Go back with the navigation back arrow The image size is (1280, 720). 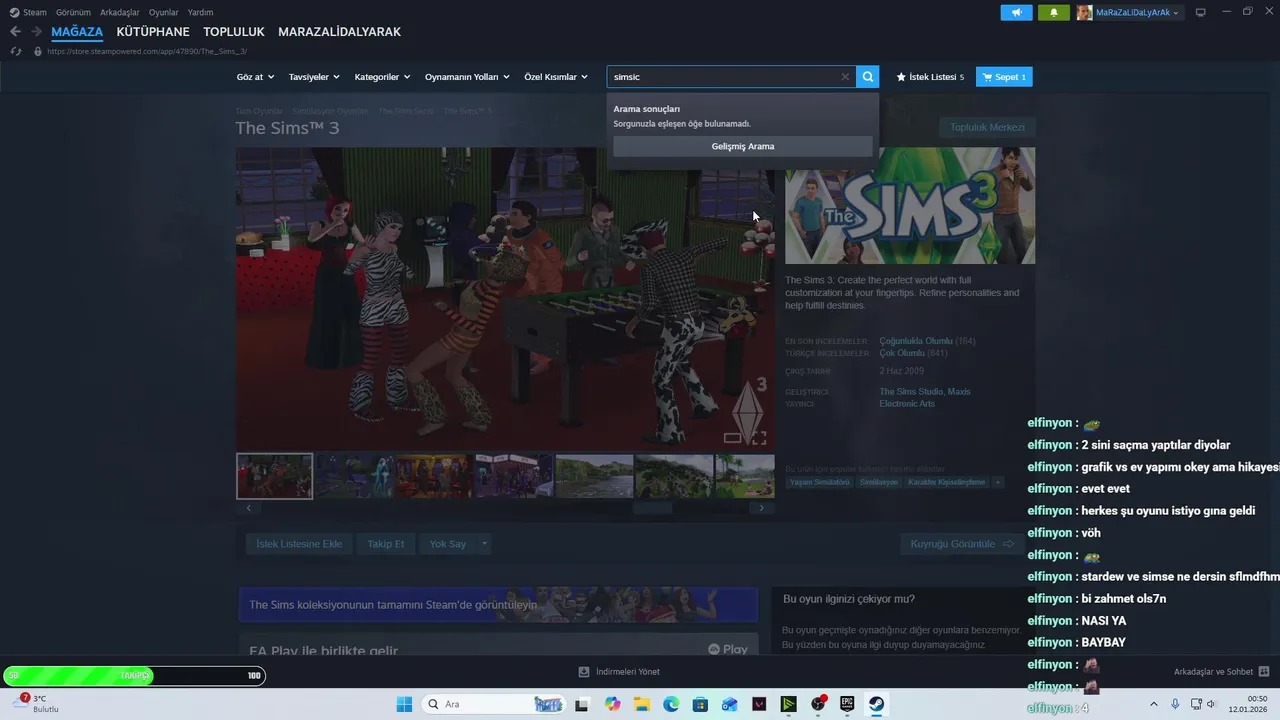pyautogui.click(x=15, y=32)
